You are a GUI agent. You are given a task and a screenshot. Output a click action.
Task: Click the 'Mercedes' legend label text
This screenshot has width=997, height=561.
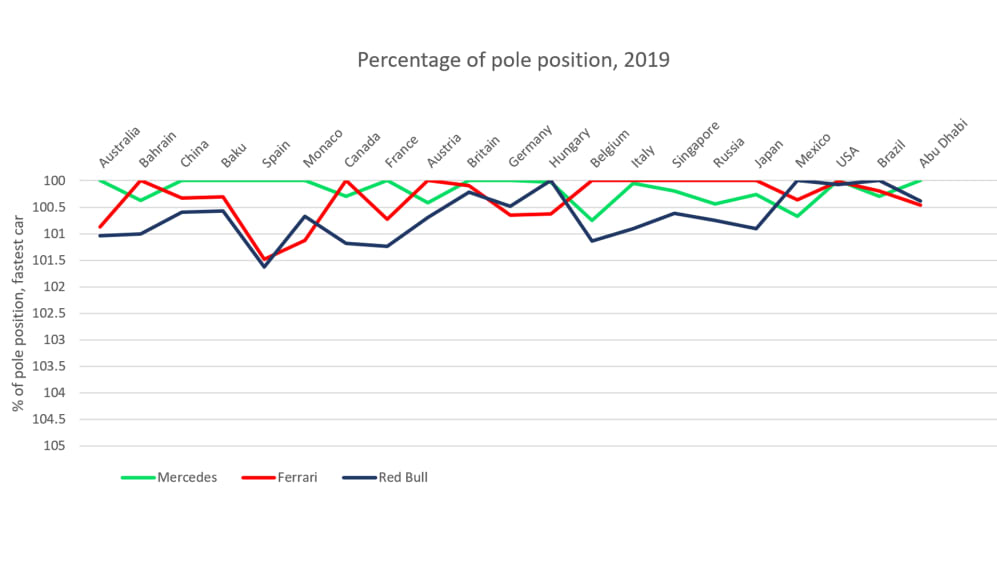pyautogui.click(x=187, y=477)
